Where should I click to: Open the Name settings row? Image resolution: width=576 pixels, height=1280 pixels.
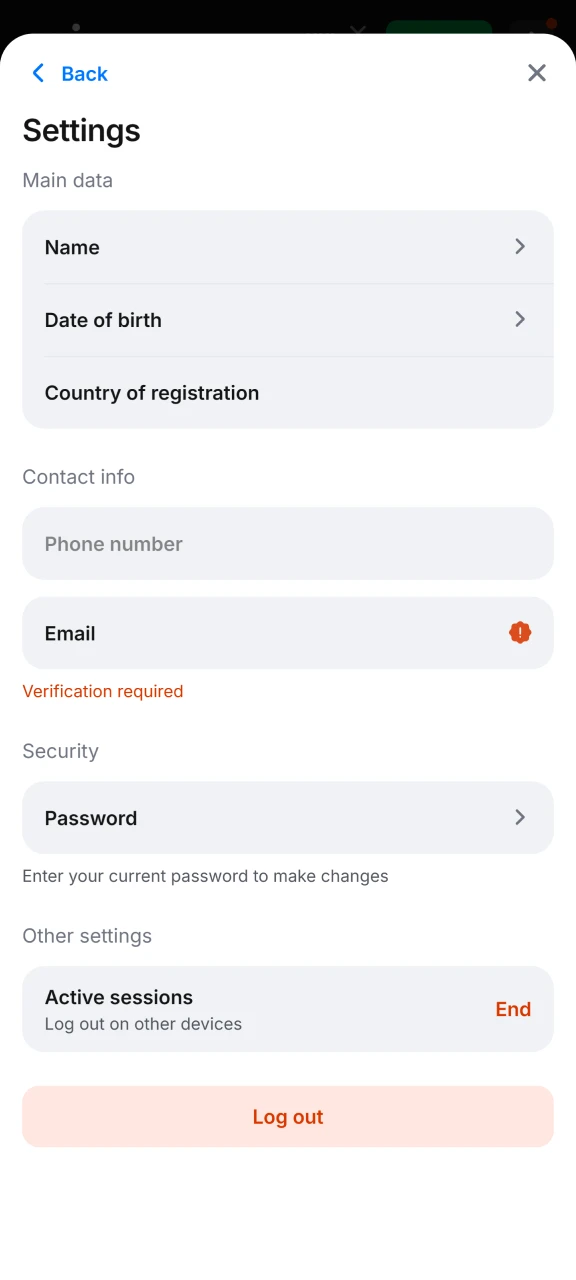point(288,246)
